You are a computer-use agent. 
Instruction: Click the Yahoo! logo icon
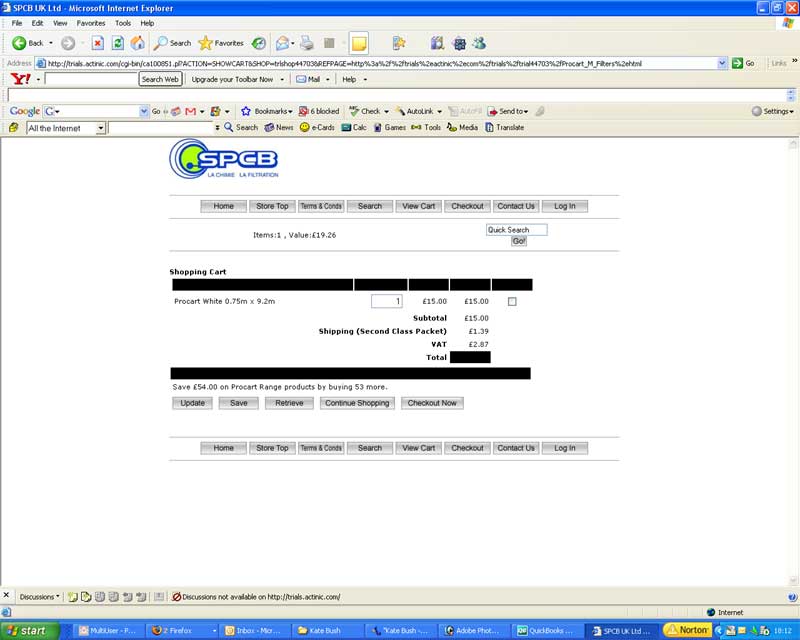(x=20, y=79)
